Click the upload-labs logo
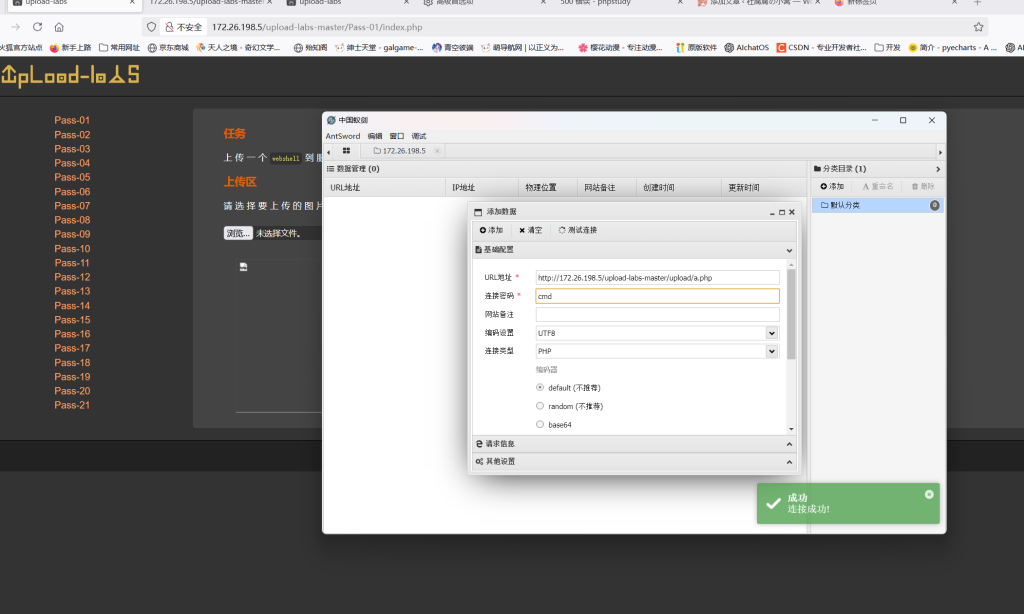 70,76
